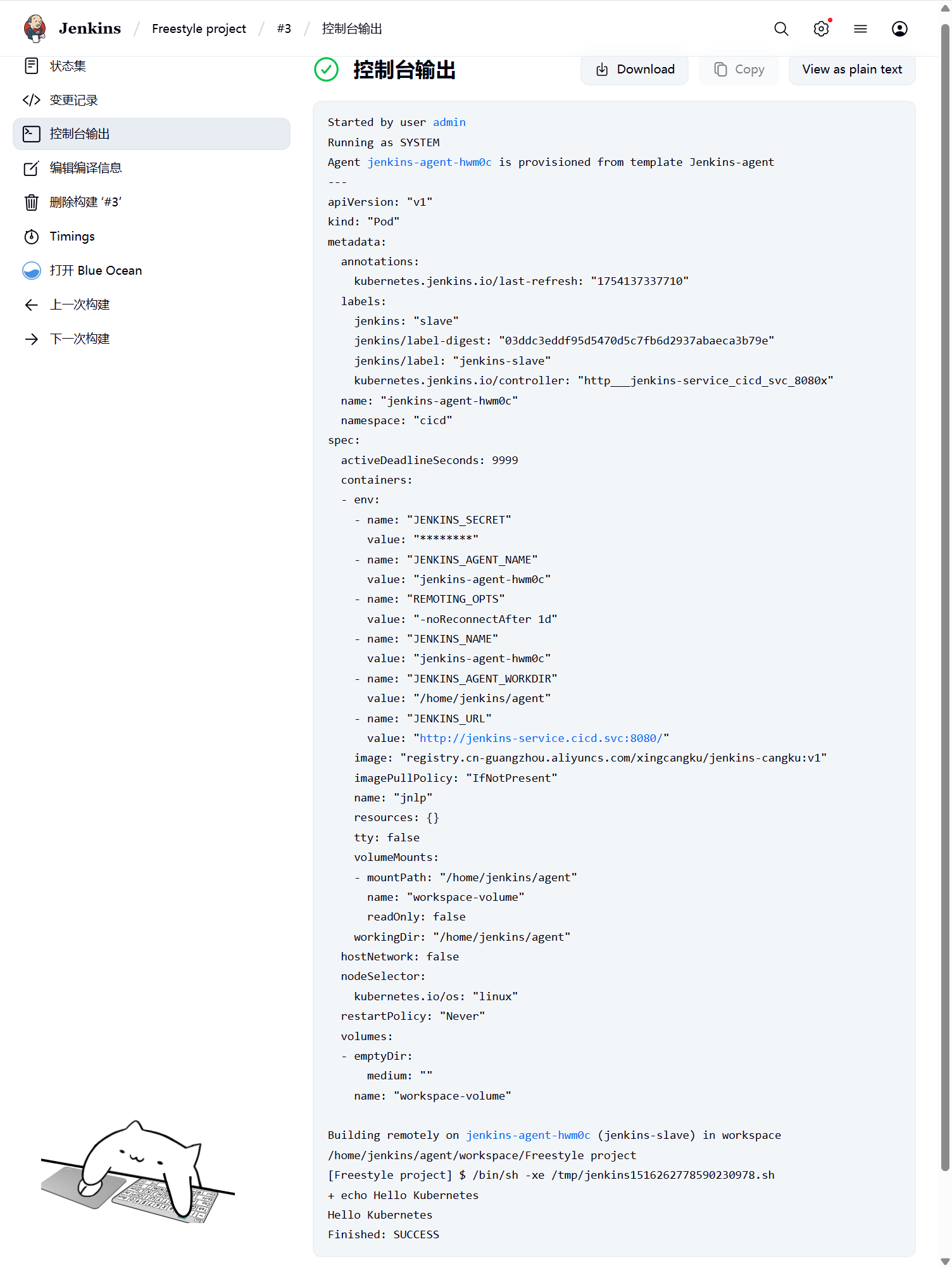Click the trash icon for 删除构建 '#3'

[x=32, y=202]
